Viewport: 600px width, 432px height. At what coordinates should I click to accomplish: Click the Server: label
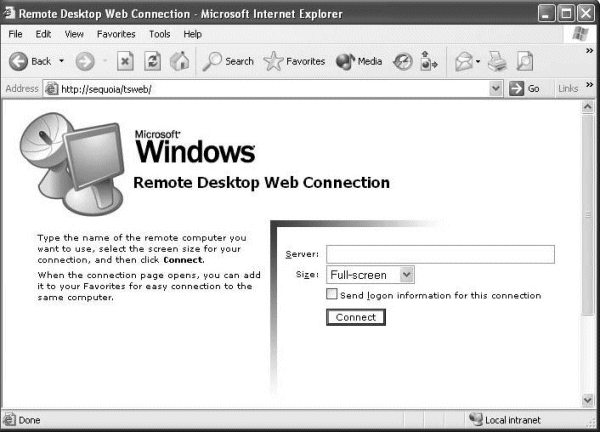point(302,254)
